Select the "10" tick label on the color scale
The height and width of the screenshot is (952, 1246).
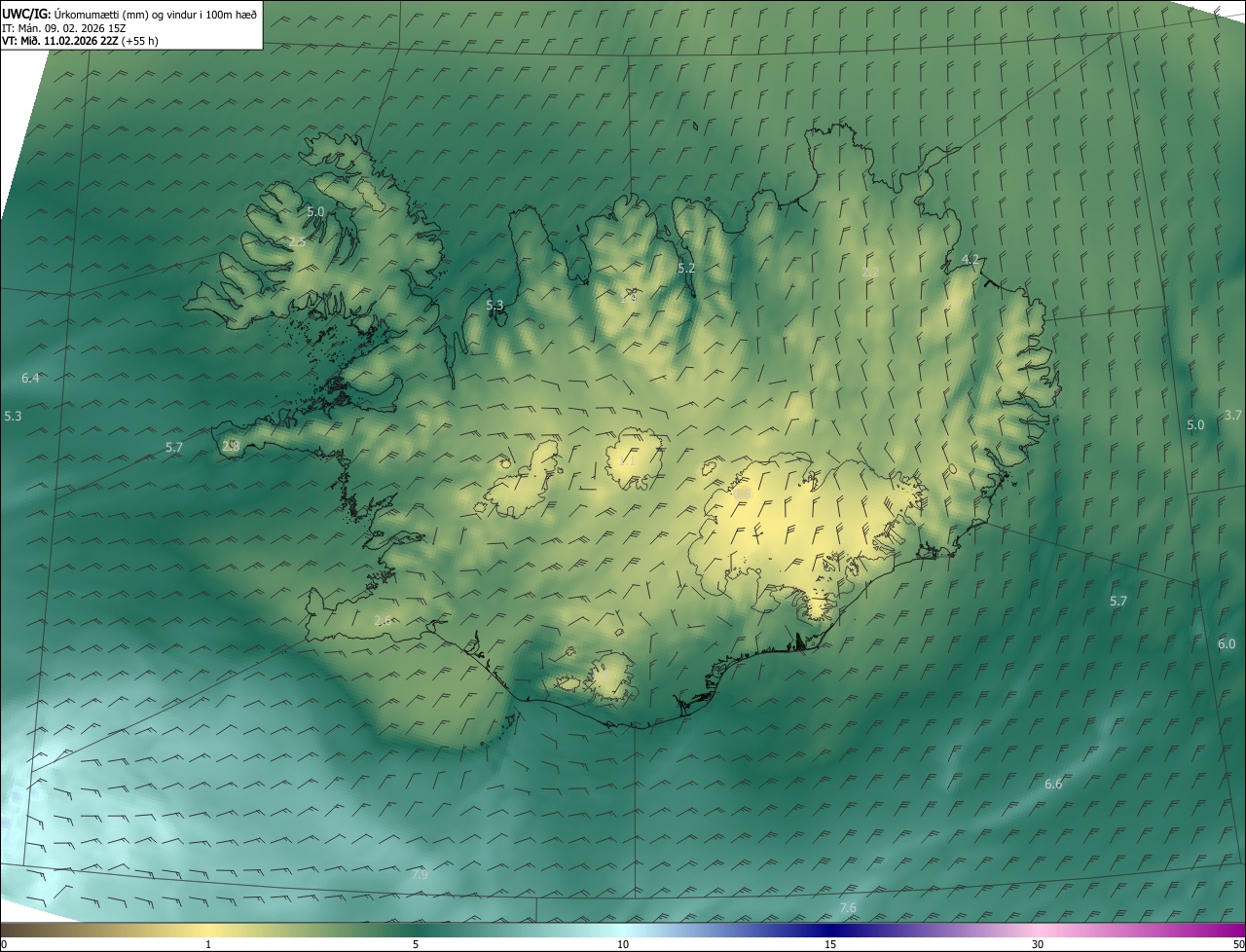(x=623, y=944)
